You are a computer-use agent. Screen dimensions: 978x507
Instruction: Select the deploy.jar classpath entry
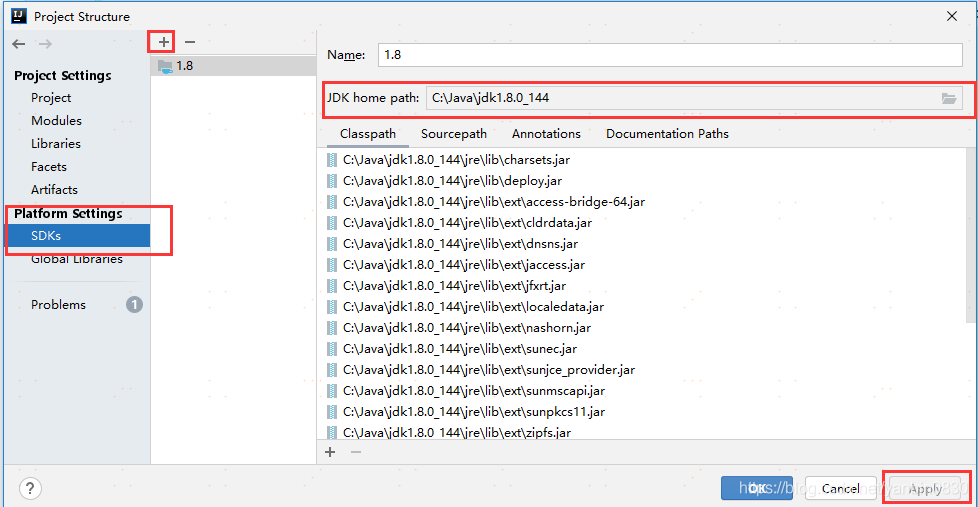click(x=452, y=181)
